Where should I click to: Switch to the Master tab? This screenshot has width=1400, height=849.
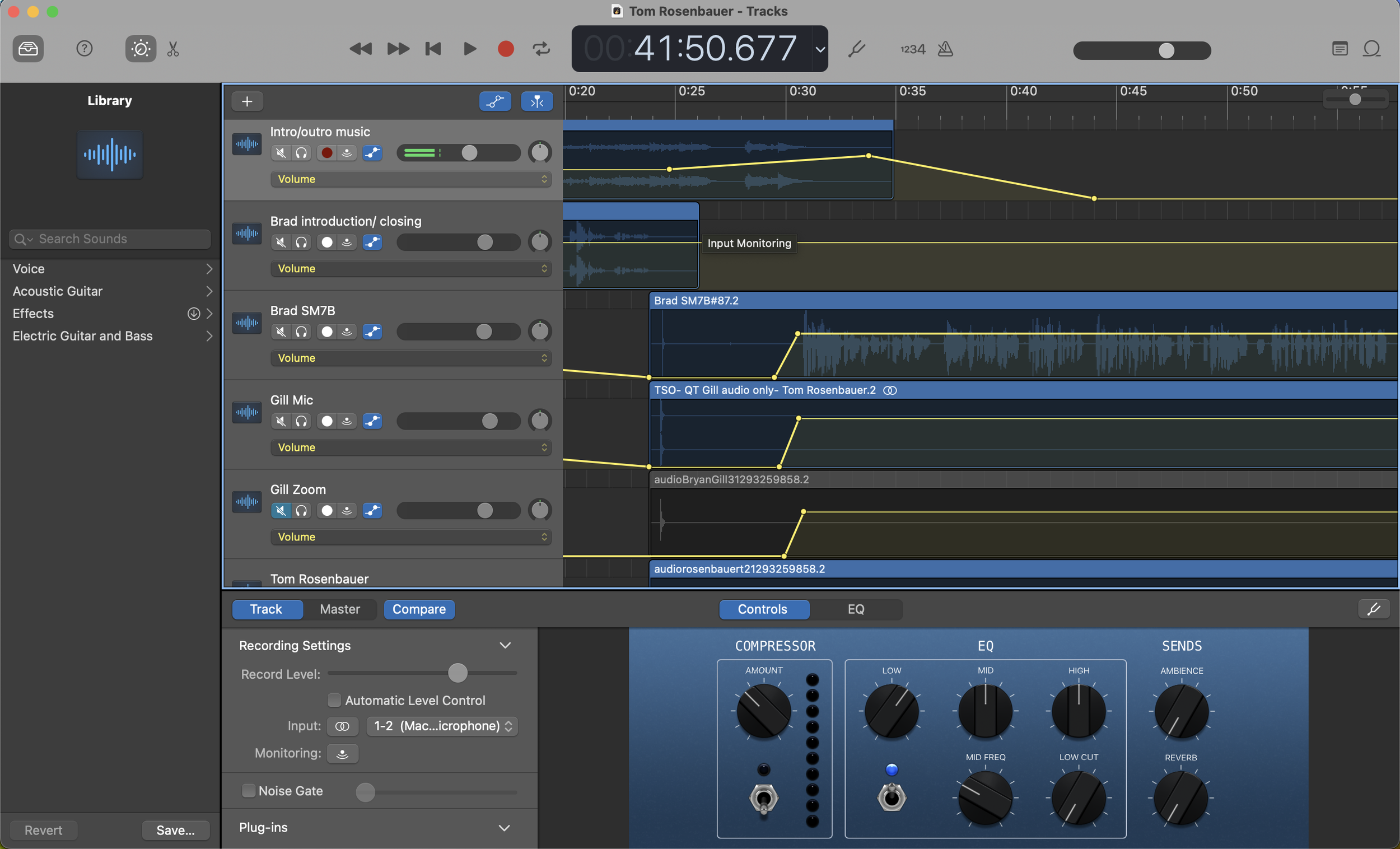tap(340, 609)
